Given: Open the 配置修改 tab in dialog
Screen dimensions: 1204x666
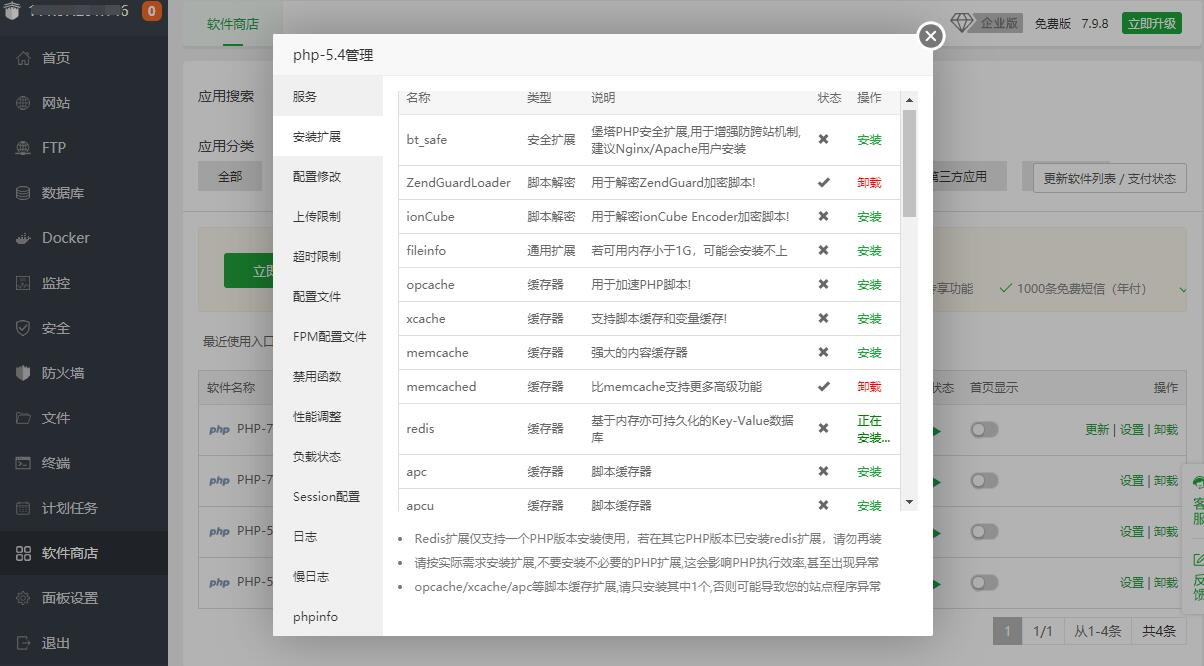Looking at the screenshot, I should point(317,176).
